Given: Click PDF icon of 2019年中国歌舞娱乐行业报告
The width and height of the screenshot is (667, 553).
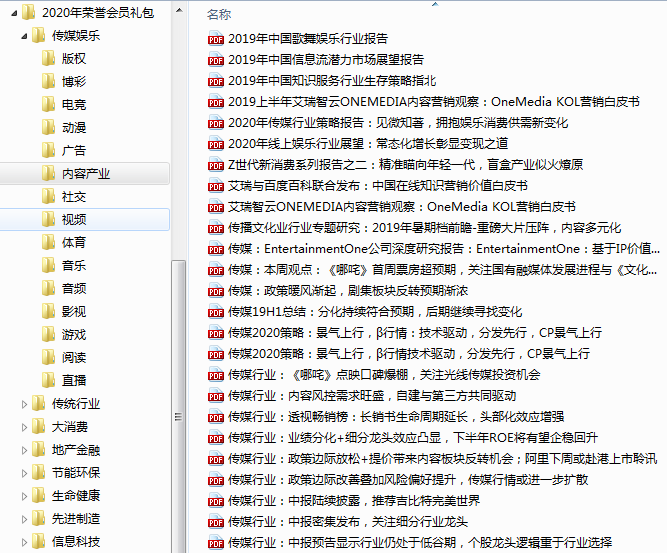Looking at the screenshot, I should 216,38.
